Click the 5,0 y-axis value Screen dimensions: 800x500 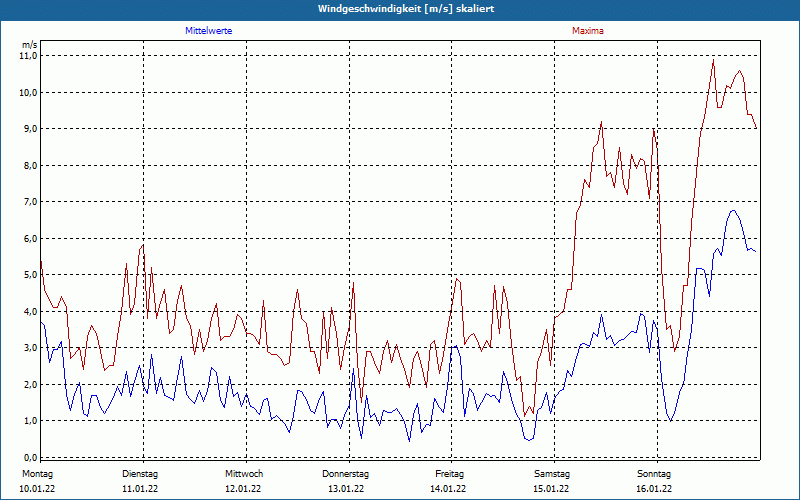pos(30,274)
